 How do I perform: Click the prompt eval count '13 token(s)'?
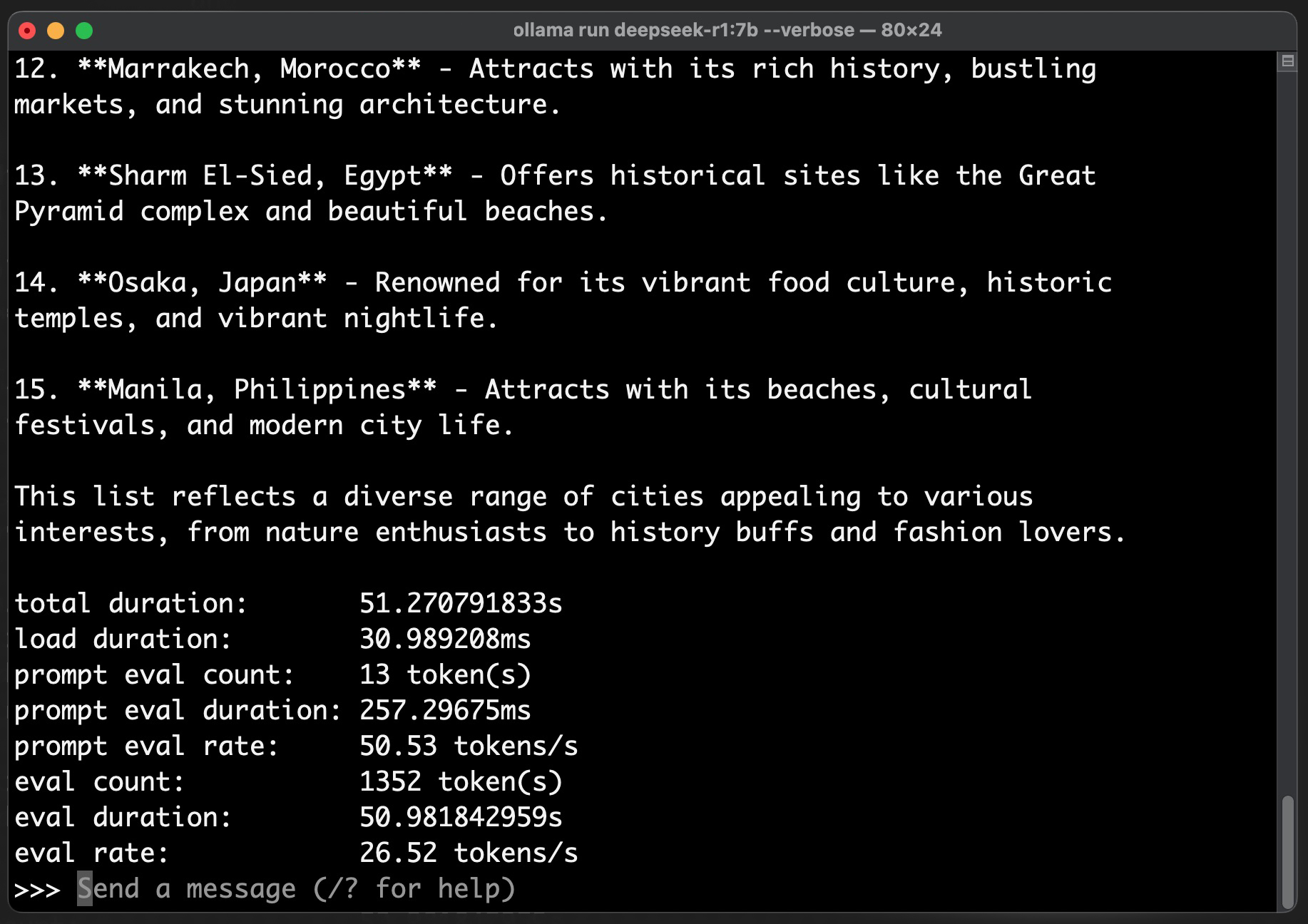(445, 675)
